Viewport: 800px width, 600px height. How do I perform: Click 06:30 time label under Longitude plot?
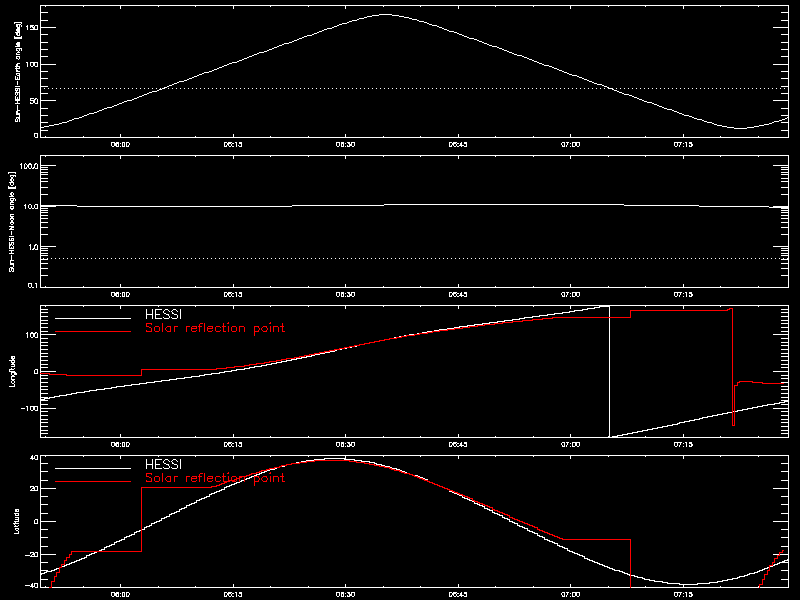coord(345,444)
